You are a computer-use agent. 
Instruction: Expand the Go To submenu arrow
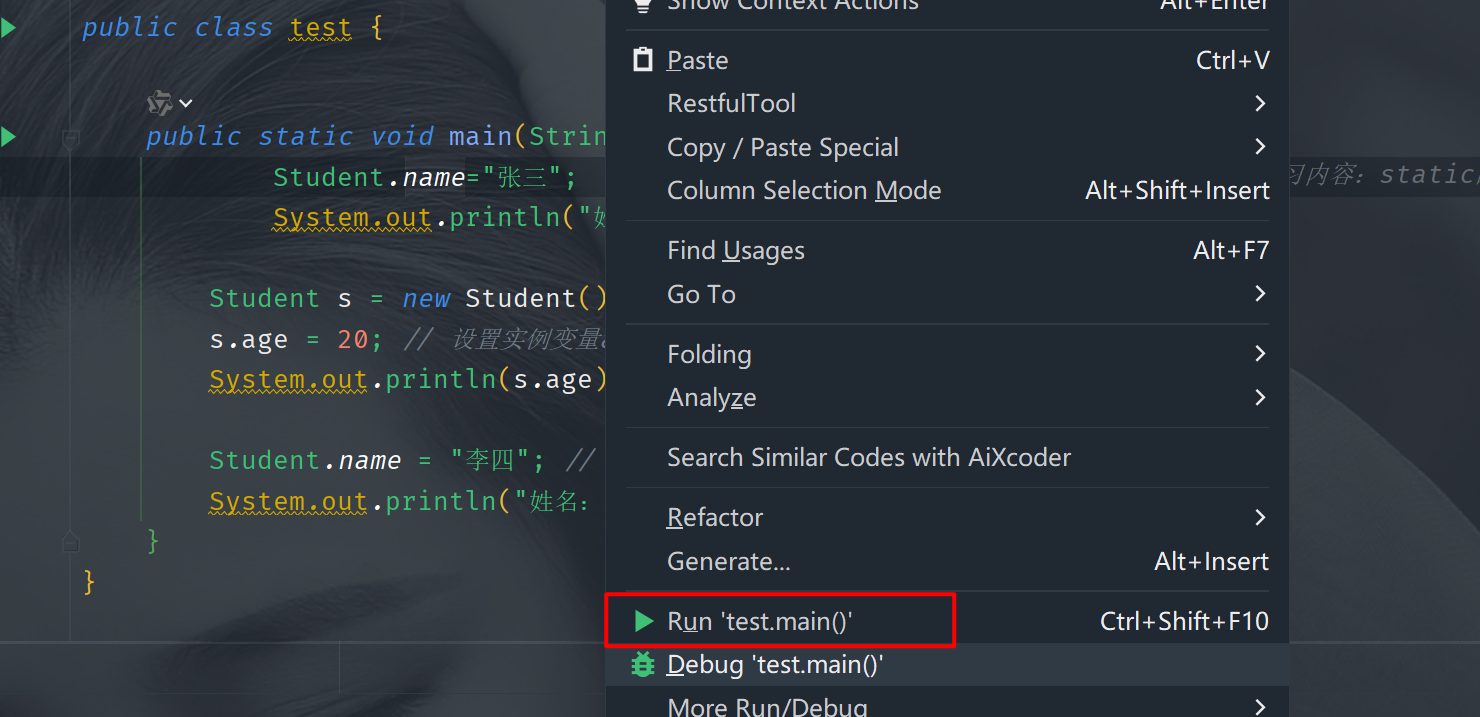(x=1259, y=294)
